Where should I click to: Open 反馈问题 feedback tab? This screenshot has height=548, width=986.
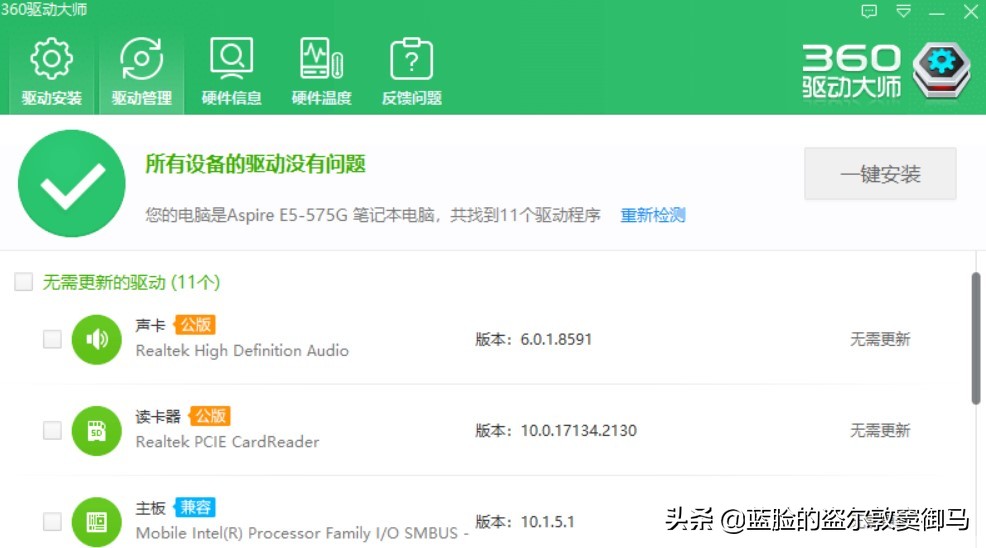[x=411, y=72]
